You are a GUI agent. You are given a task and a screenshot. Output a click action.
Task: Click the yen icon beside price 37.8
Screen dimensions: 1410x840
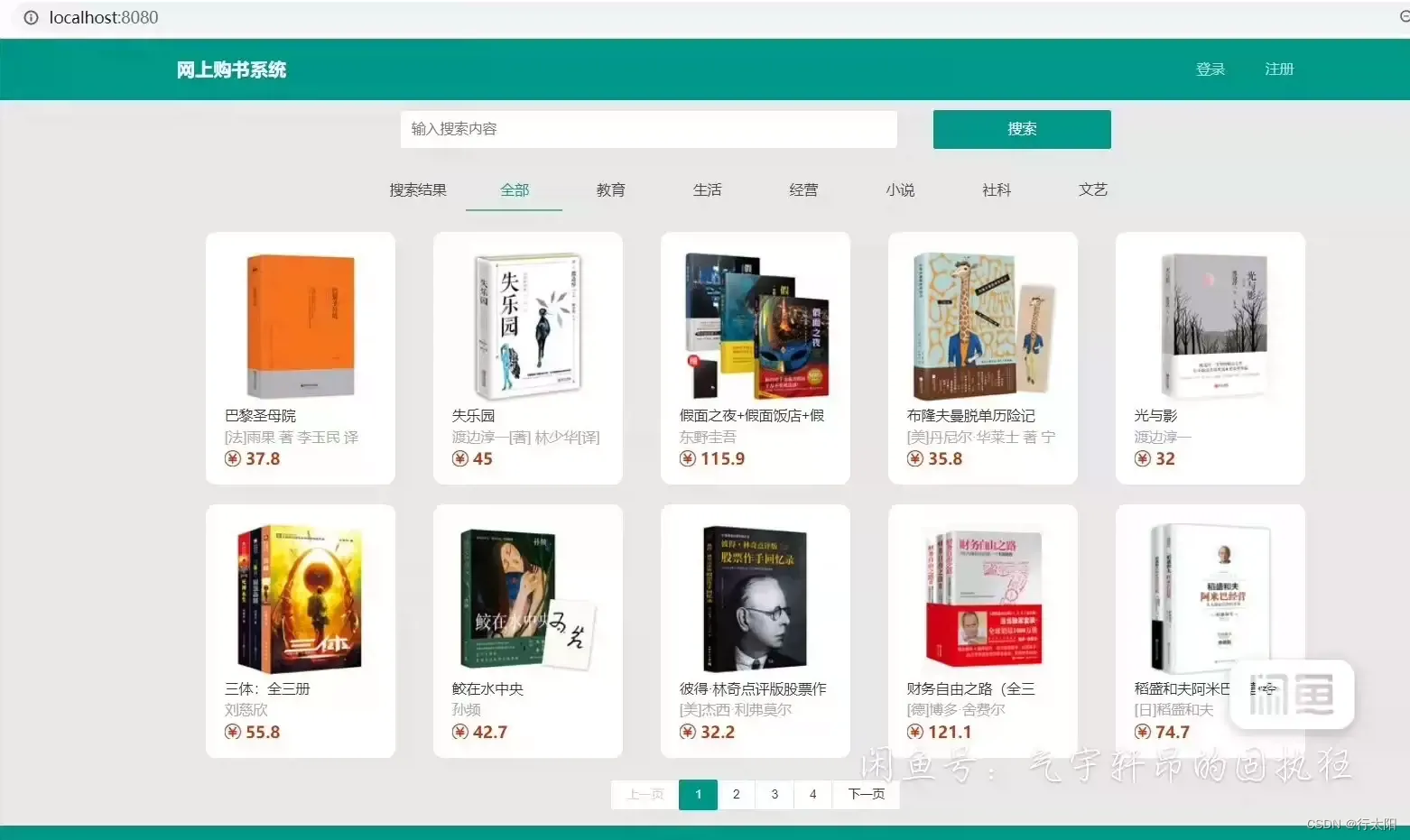click(x=233, y=458)
